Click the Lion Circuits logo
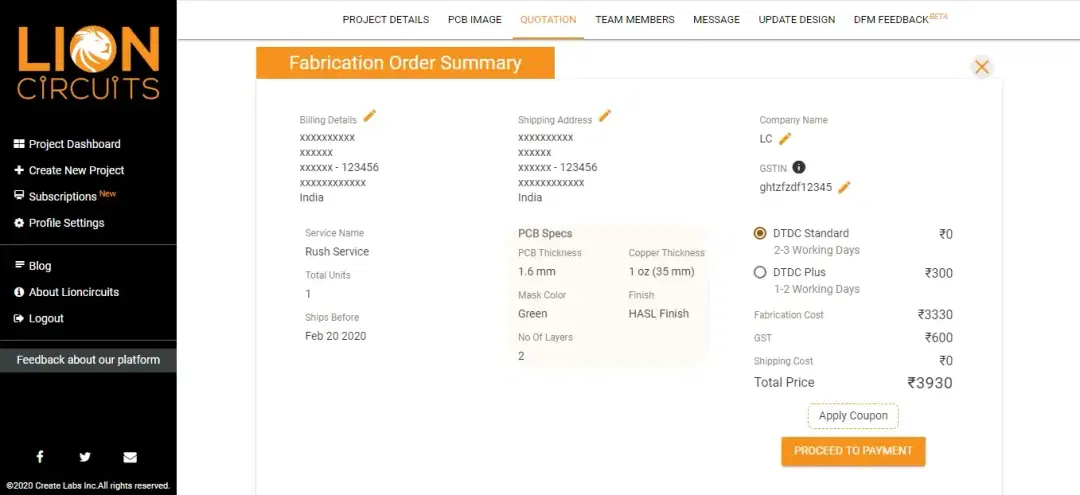Image resolution: width=1080 pixels, height=495 pixels. click(x=88, y=63)
